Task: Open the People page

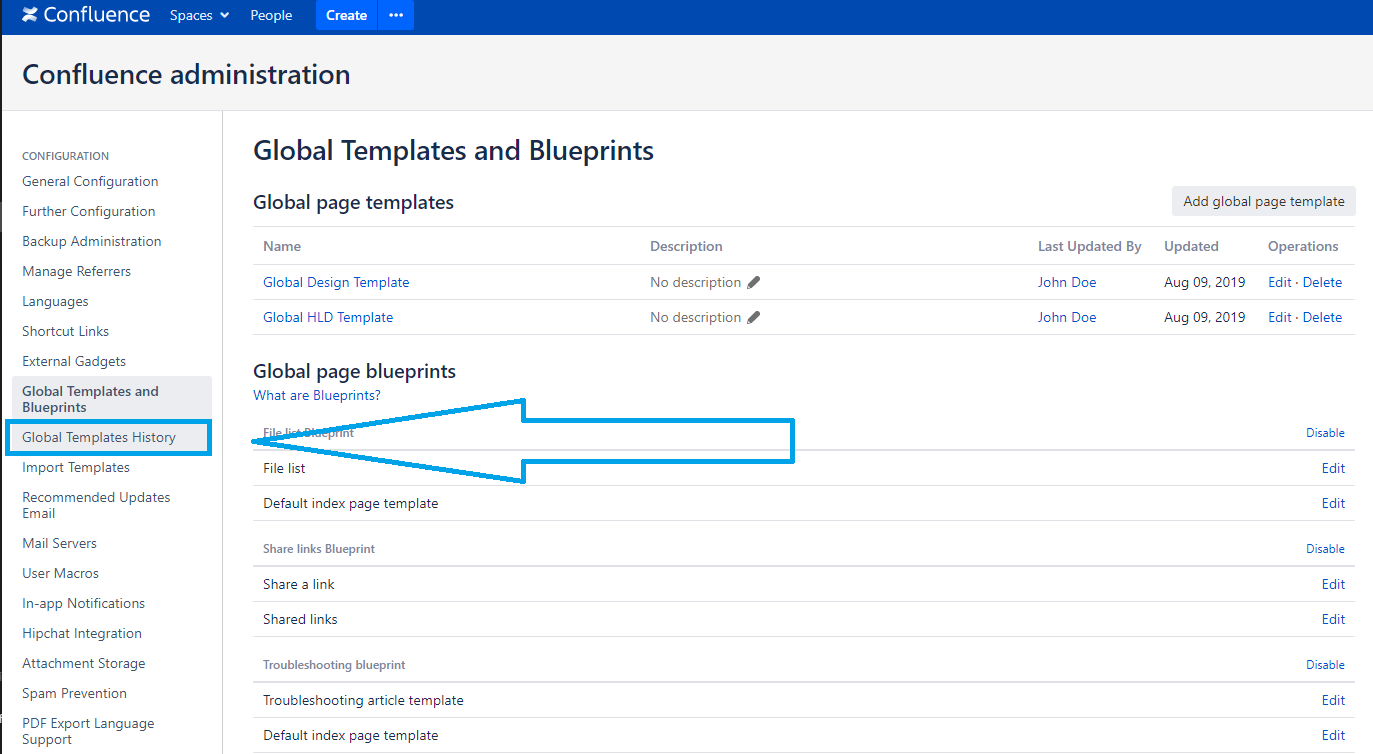Action: pos(271,15)
